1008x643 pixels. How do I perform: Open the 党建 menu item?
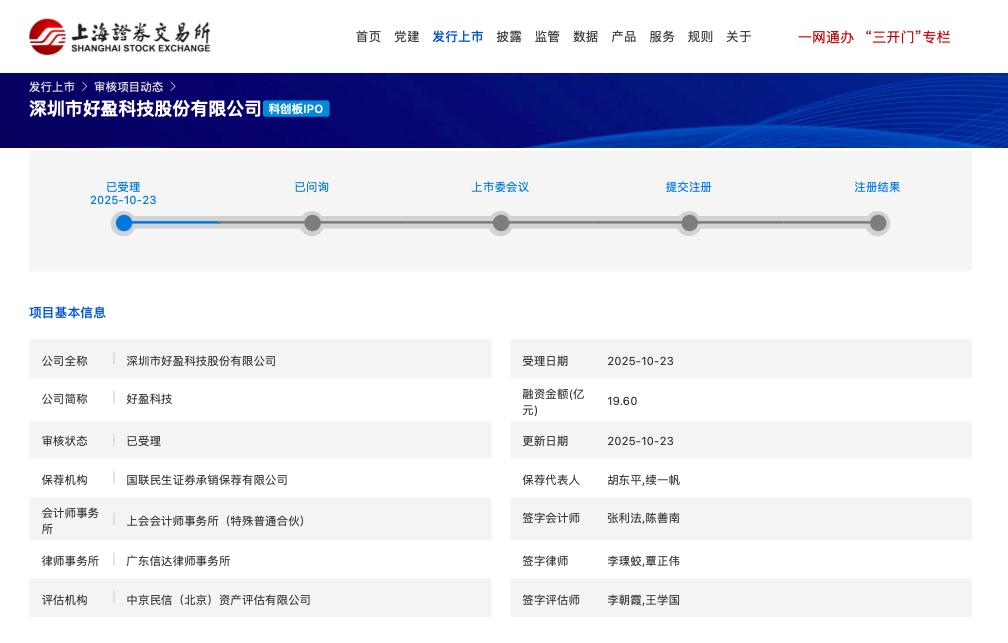tap(406, 37)
